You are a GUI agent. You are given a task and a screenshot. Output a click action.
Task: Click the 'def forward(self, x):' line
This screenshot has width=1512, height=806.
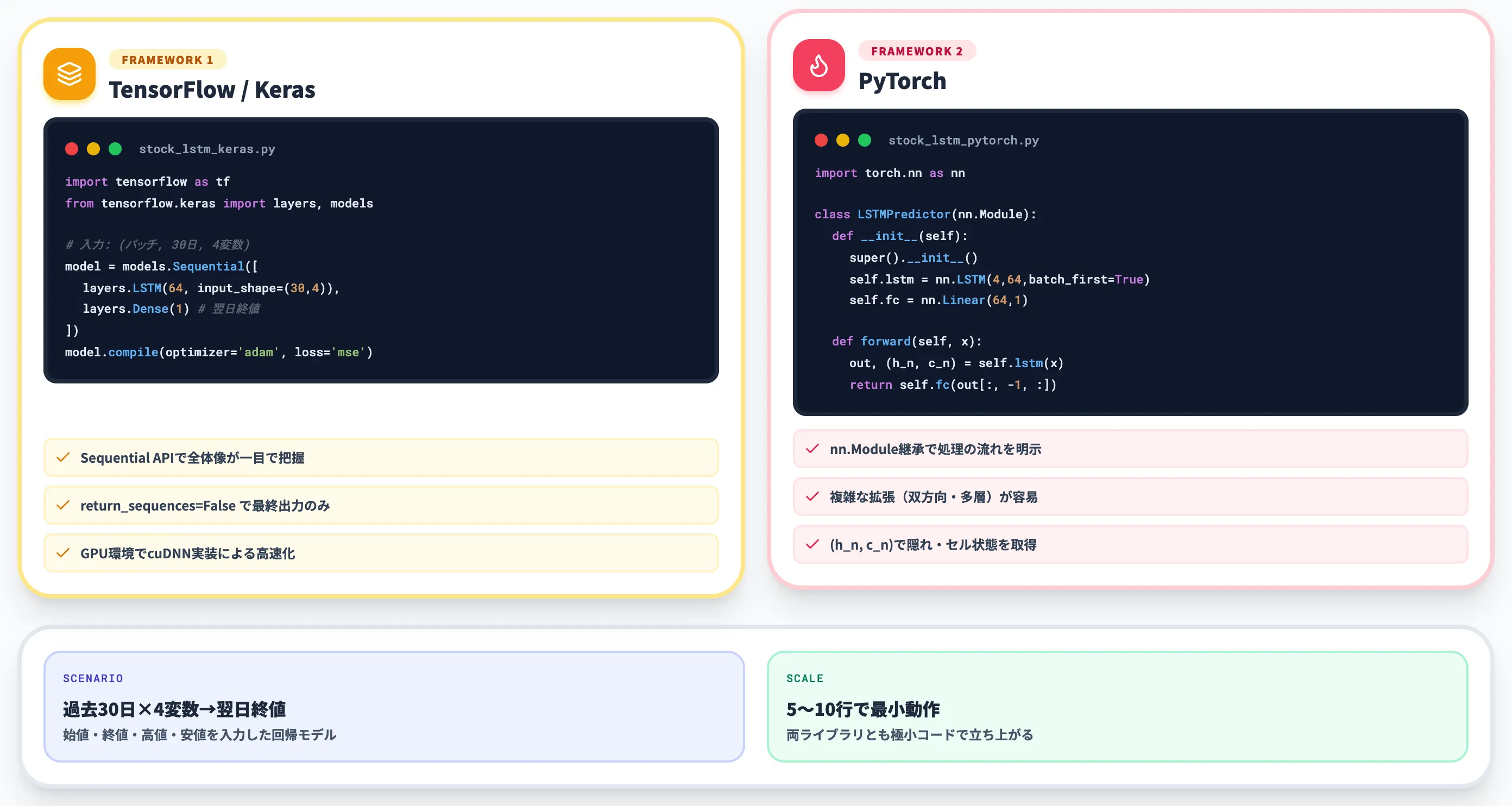coord(907,341)
